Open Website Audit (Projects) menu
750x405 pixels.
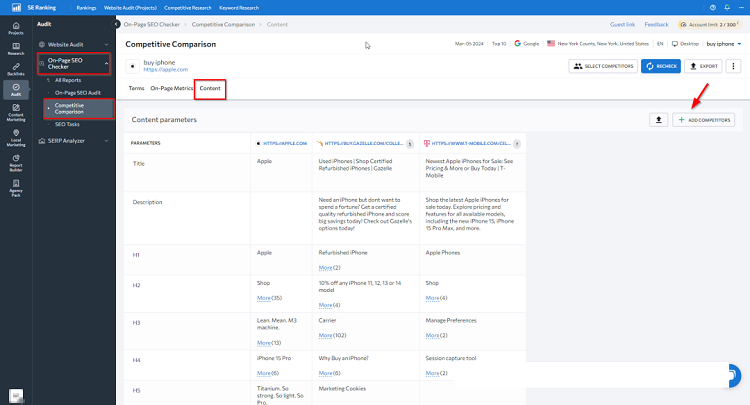[130, 8]
